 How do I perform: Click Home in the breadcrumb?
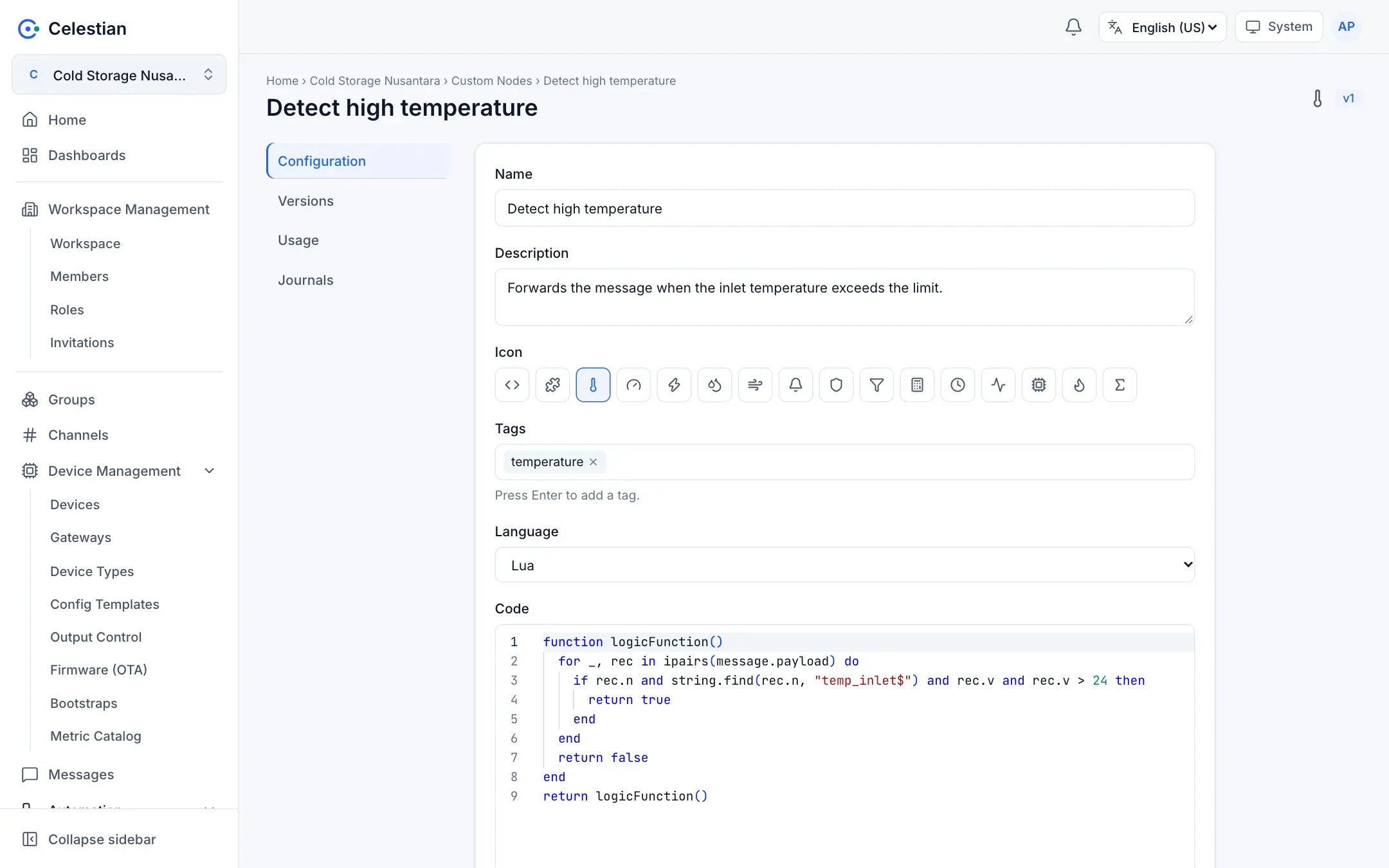282,80
